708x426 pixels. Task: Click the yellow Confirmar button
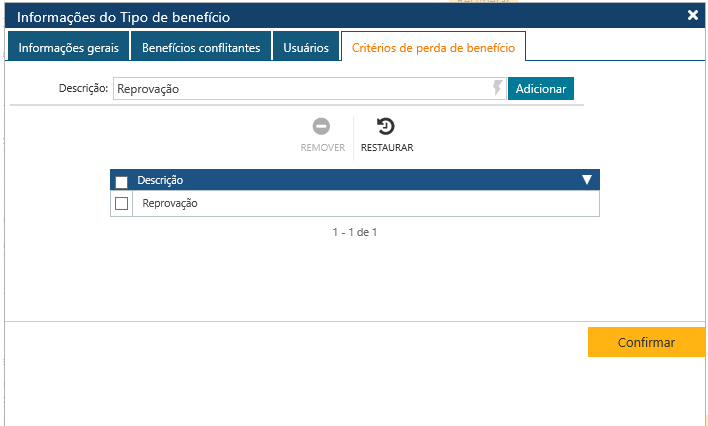646,342
